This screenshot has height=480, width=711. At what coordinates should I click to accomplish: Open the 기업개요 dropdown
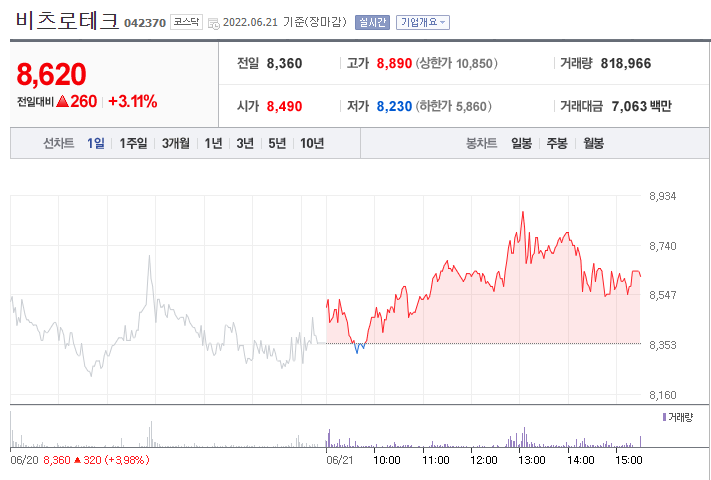click(423, 22)
